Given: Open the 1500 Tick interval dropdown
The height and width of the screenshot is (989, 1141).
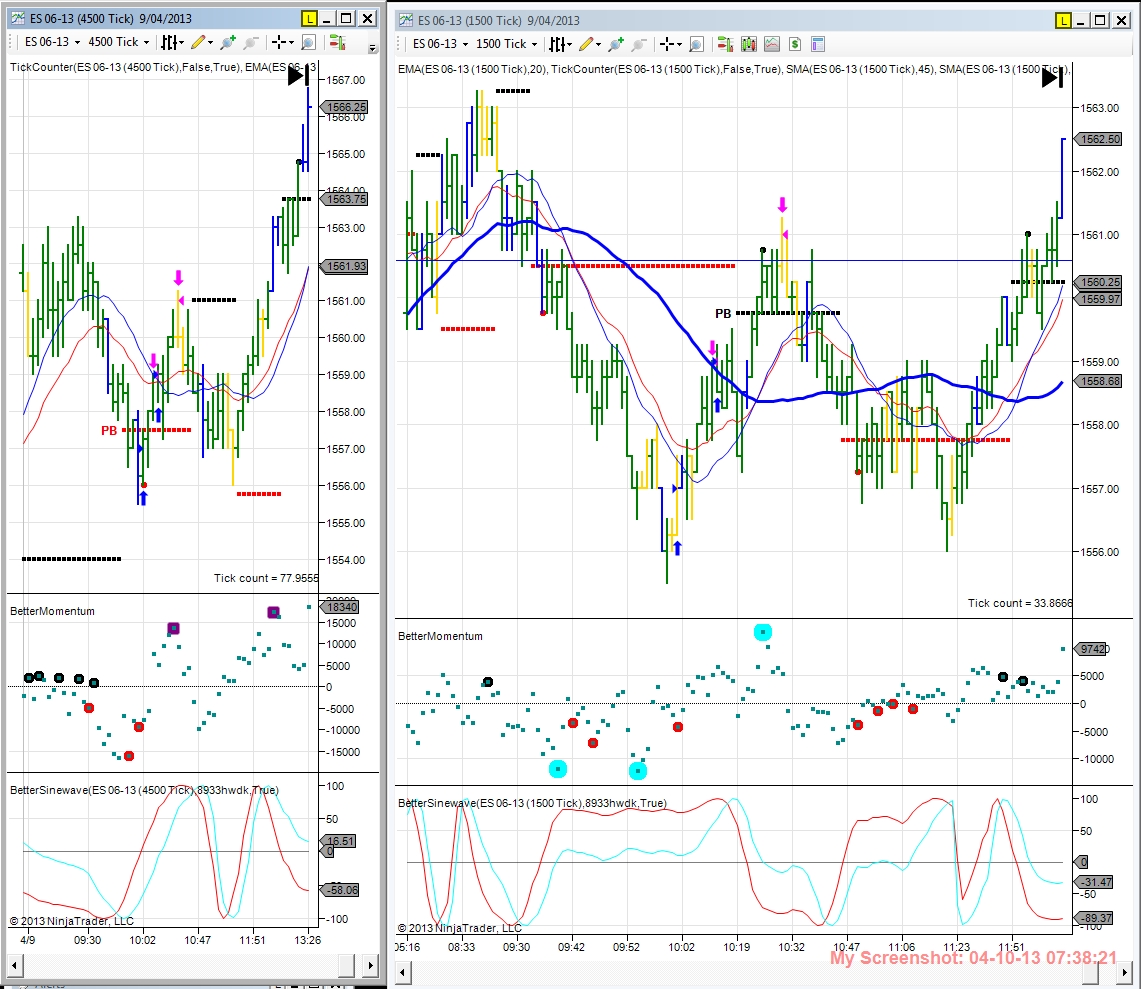Looking at the screenshot, I should click(506, 44).
